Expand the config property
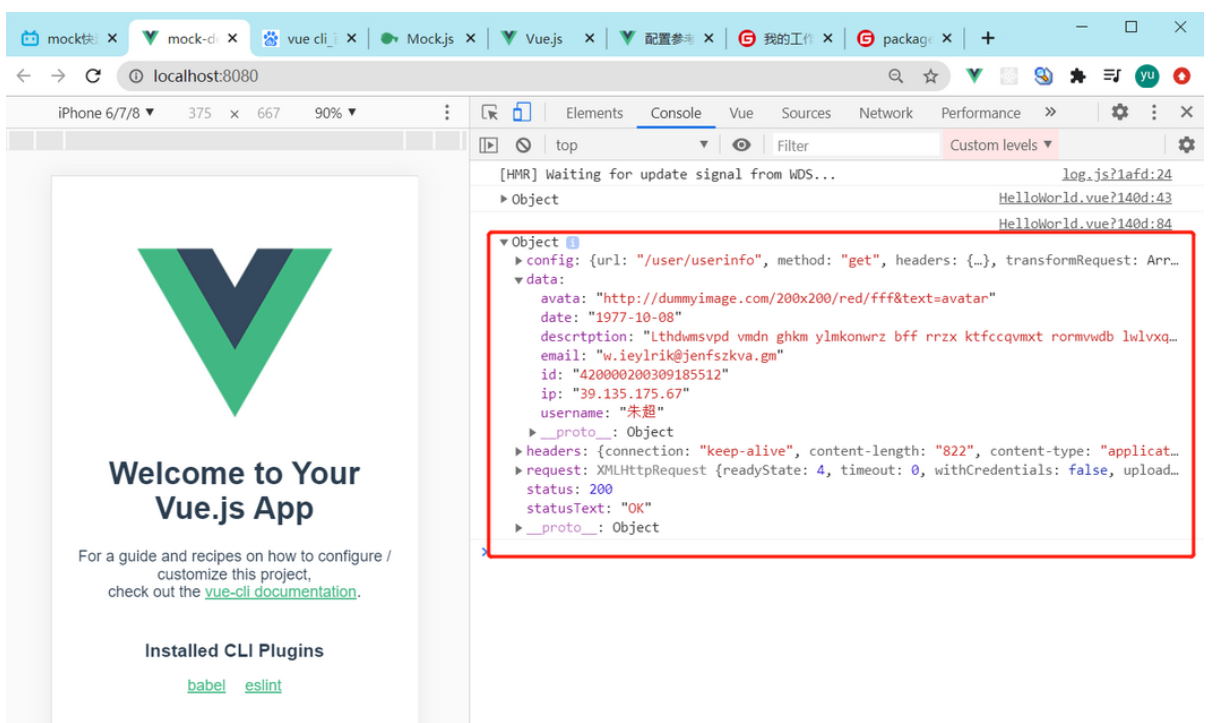The width and height of the screenshot is (1228, 723). pyautogui.click(x=519, y=261)
